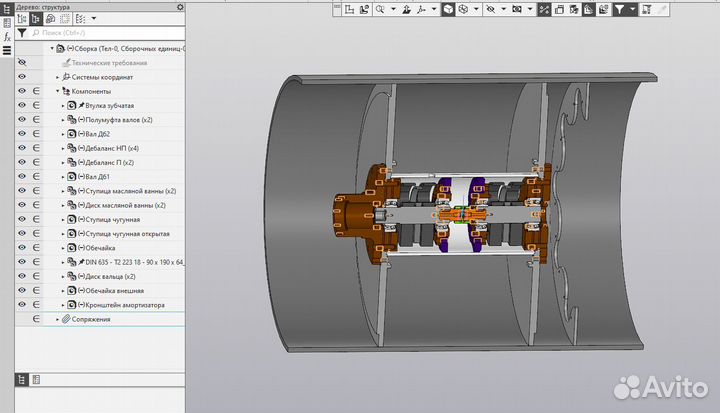This screenshot has width=720, height=413.
Task: Open the variables fx panel in left sidebar
Action: click(6, 34)
